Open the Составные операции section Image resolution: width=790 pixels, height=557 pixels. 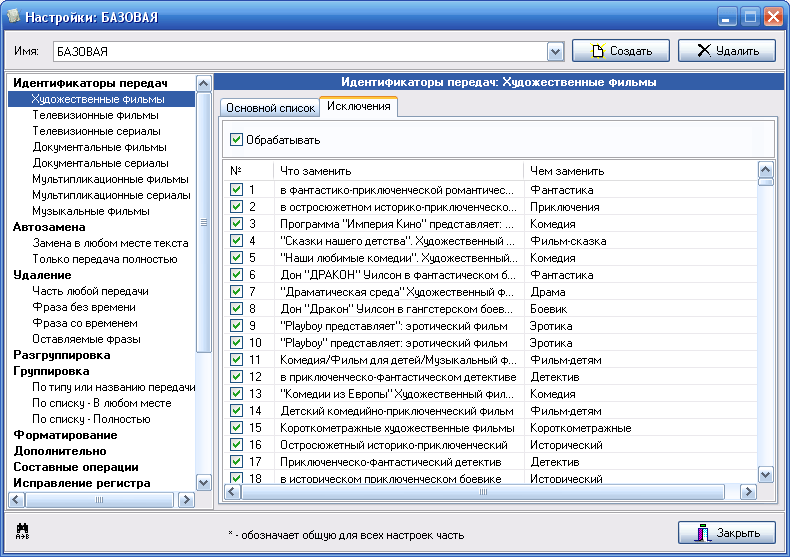[x=76, y=467]
